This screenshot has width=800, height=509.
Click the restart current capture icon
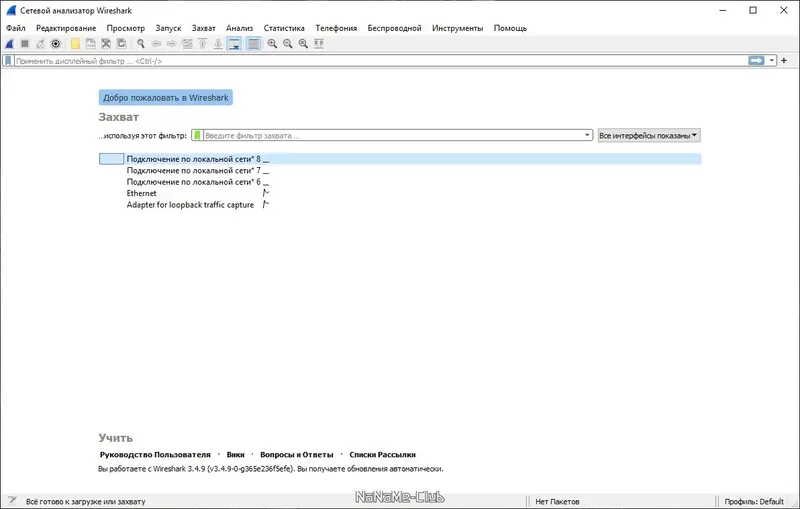tap(40, 44)
